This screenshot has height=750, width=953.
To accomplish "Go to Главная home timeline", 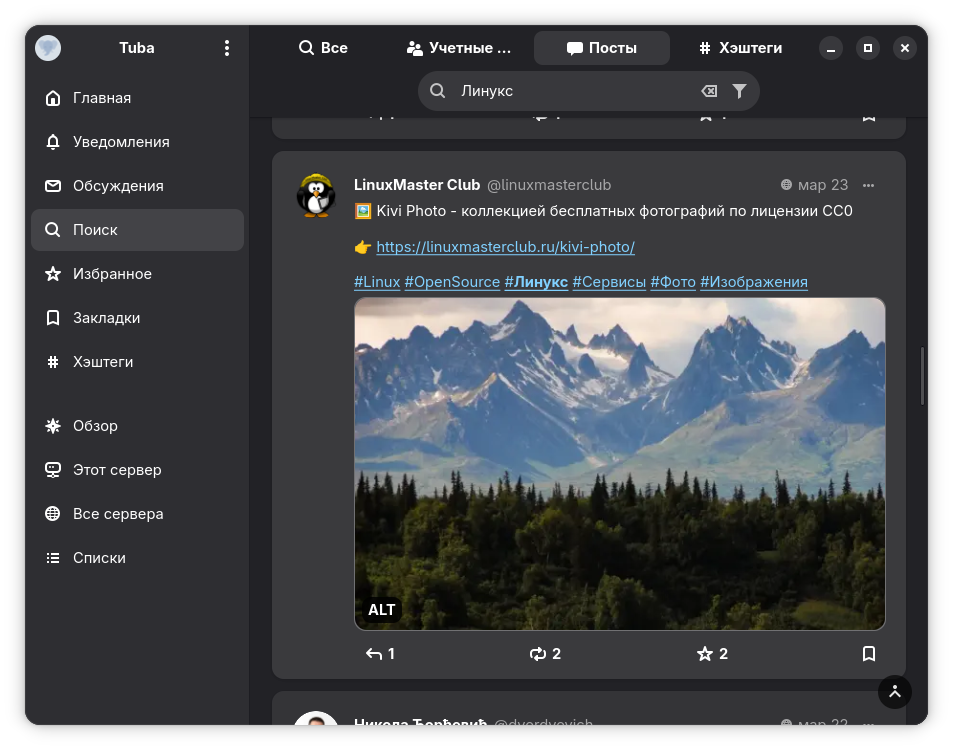I will (137, 98).
